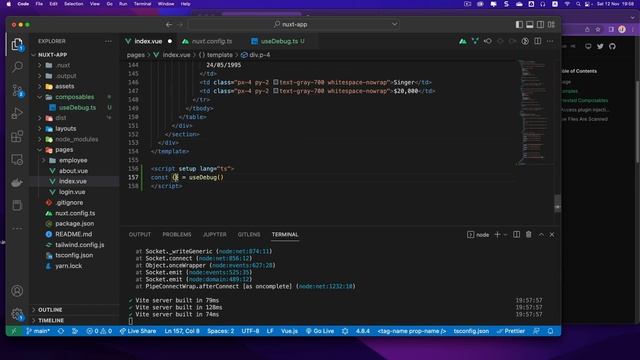640x360 pixels.
Task: Open errors and warnings count
Action: pos(99,331)
